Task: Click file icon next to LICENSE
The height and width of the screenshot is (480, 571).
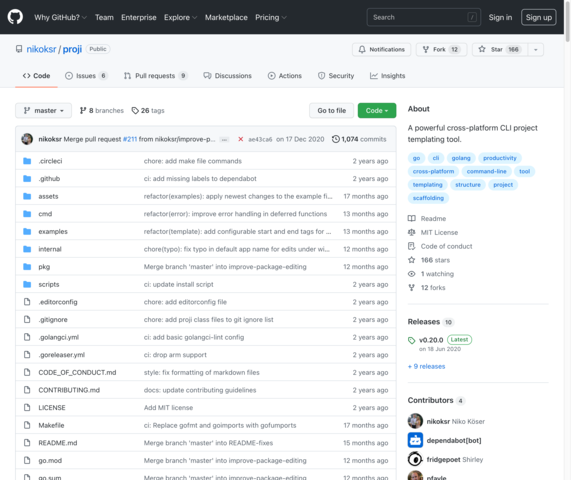Action: [x=27, y=408]
